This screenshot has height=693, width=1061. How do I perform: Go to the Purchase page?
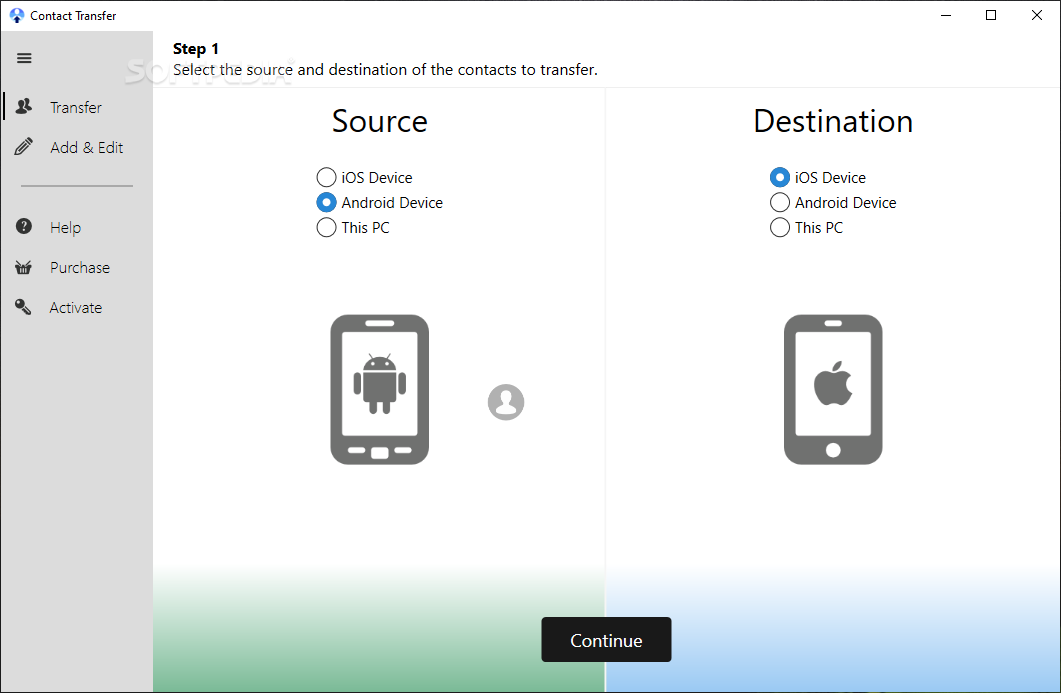[76, 267]
